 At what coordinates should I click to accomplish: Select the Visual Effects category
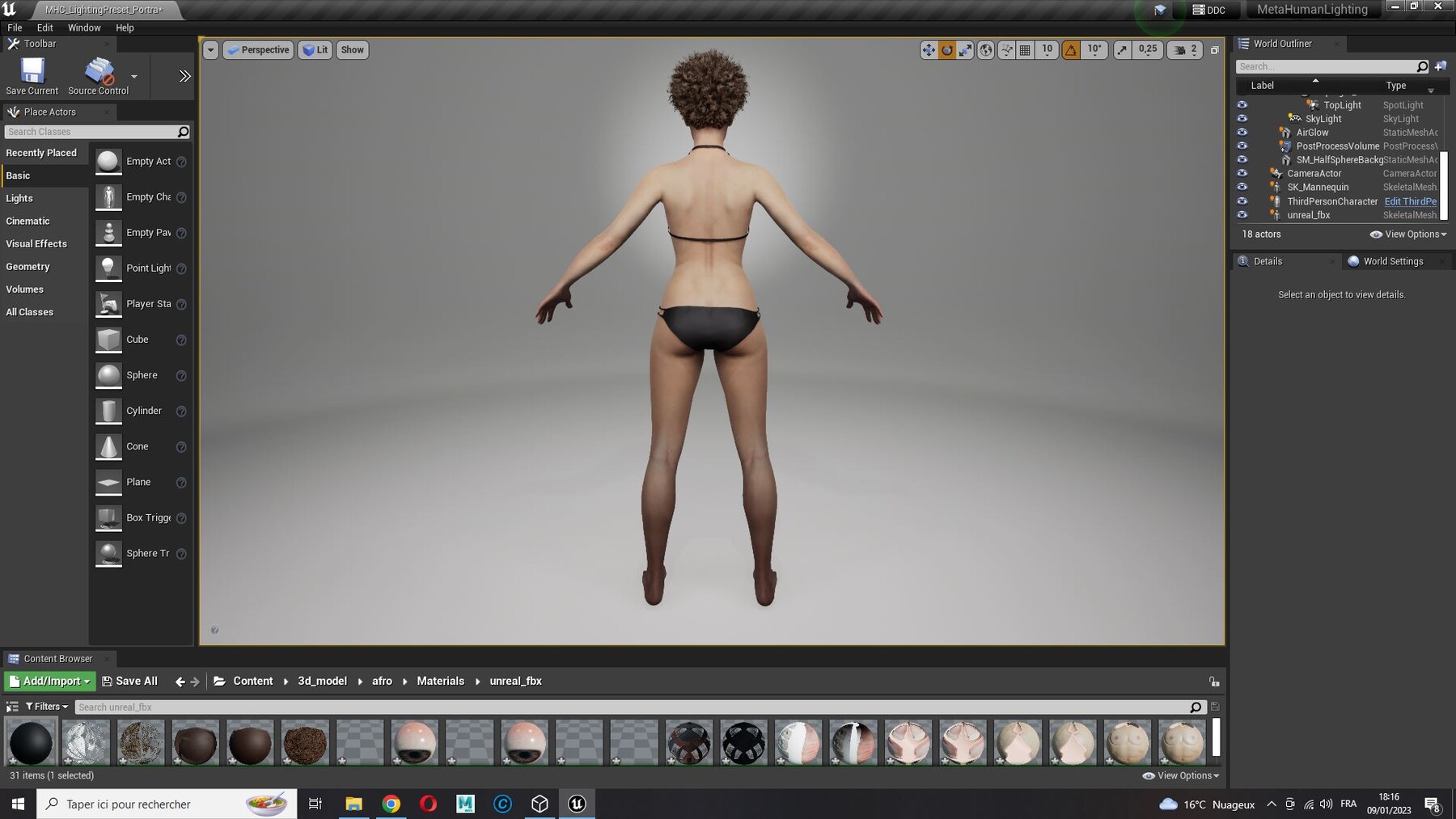pos(44,243)
